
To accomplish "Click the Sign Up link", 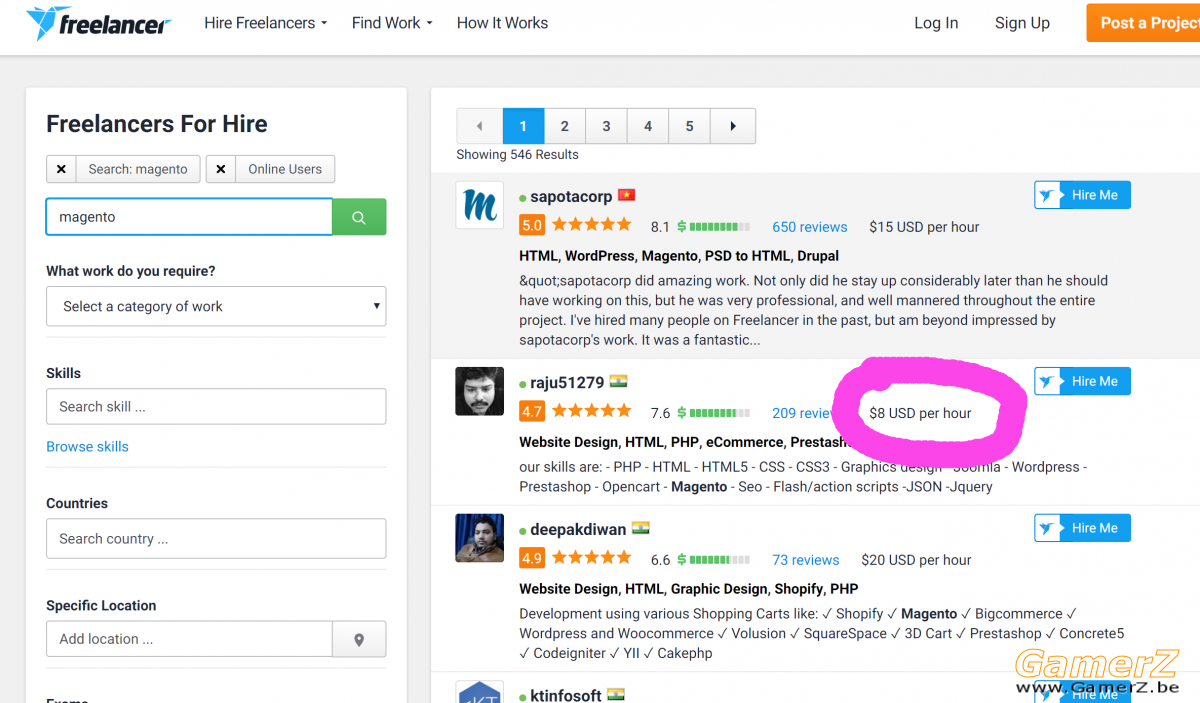I will tap(1022, 23).
